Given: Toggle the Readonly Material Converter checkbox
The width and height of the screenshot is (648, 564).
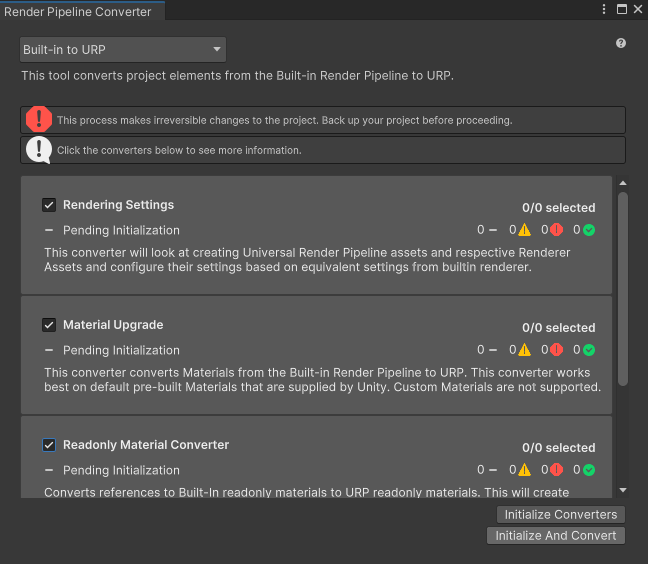Looking at the screenshot, I should coord(49,445).
